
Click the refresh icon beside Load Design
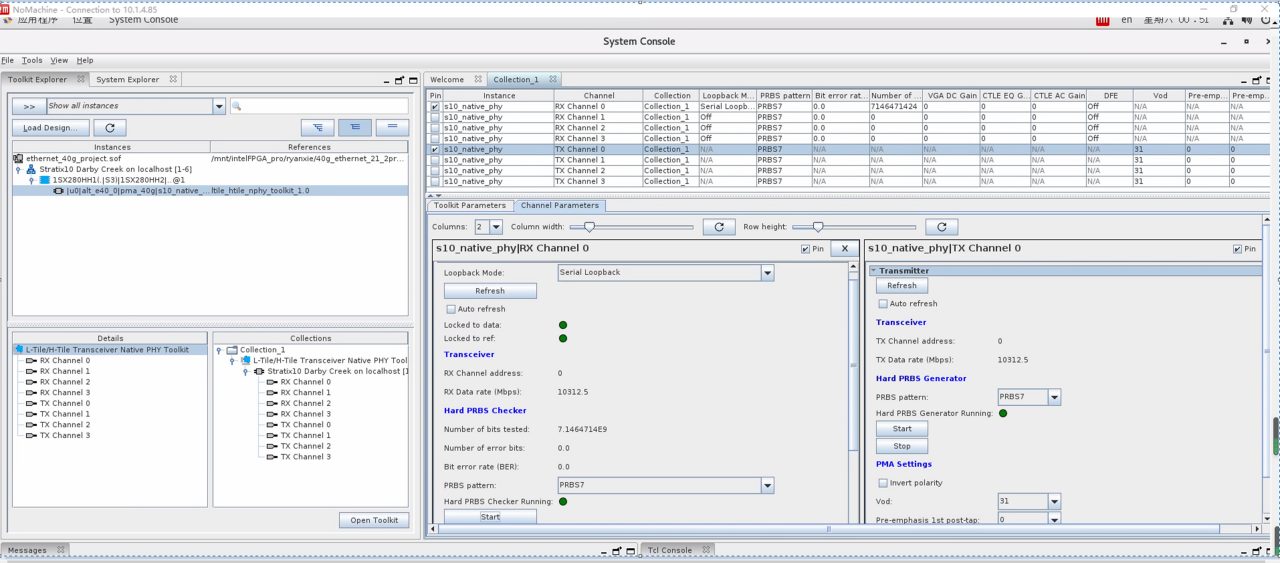110,127
